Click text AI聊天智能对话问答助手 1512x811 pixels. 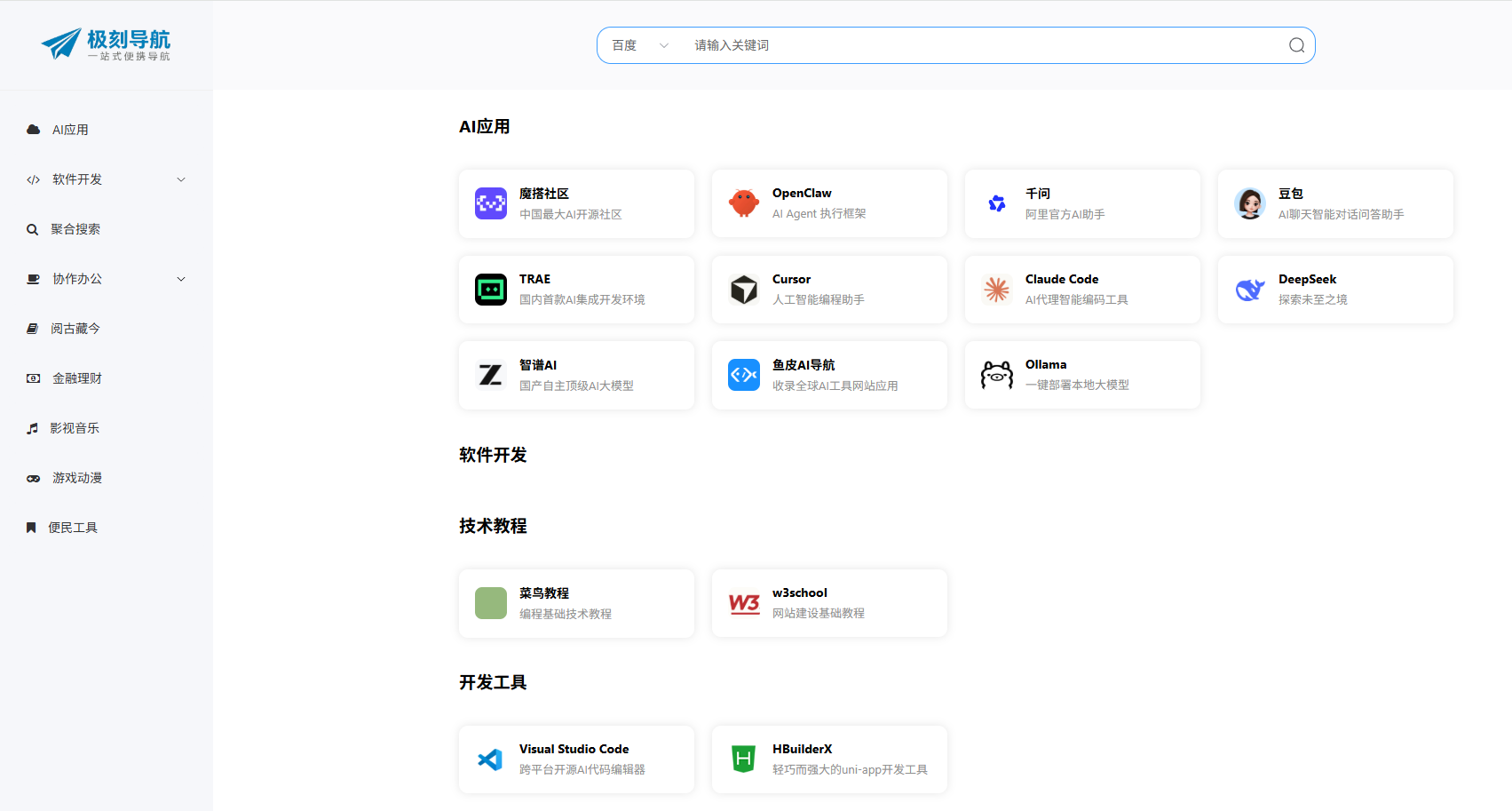pos(1342,214)
